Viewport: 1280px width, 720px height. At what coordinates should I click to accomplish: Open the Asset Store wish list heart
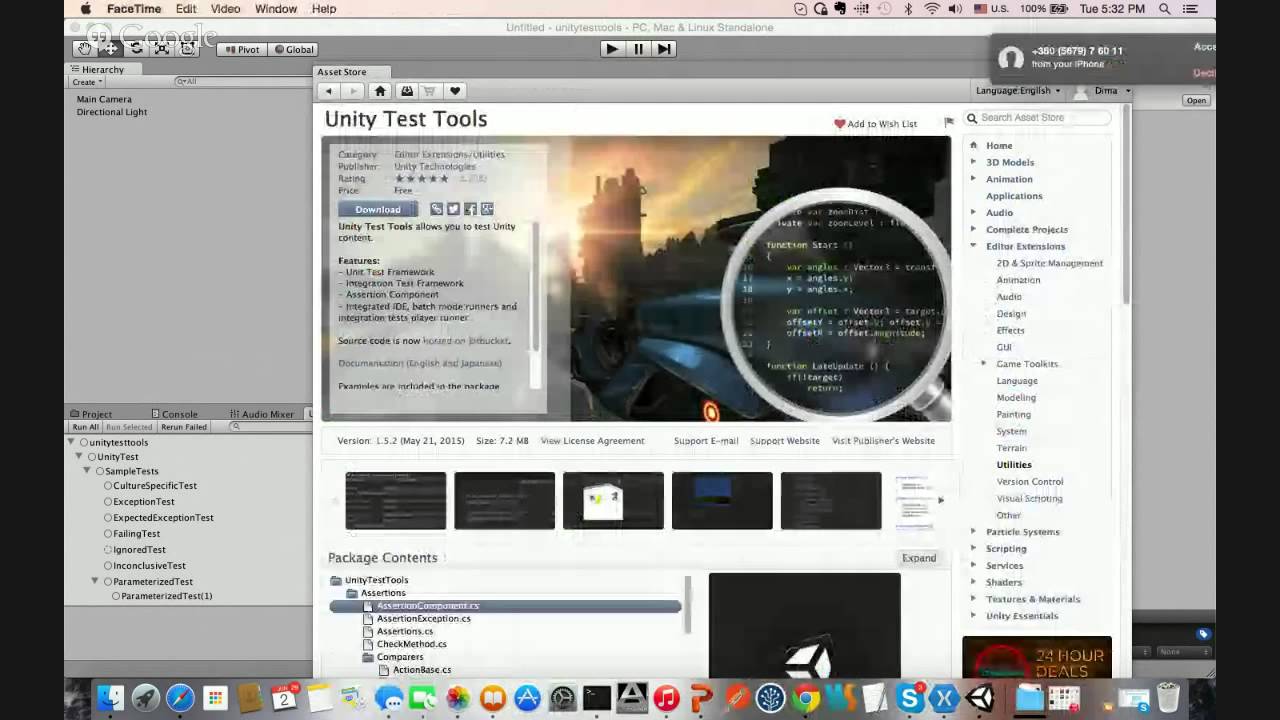pyautogui.click(x=455, y=91)
